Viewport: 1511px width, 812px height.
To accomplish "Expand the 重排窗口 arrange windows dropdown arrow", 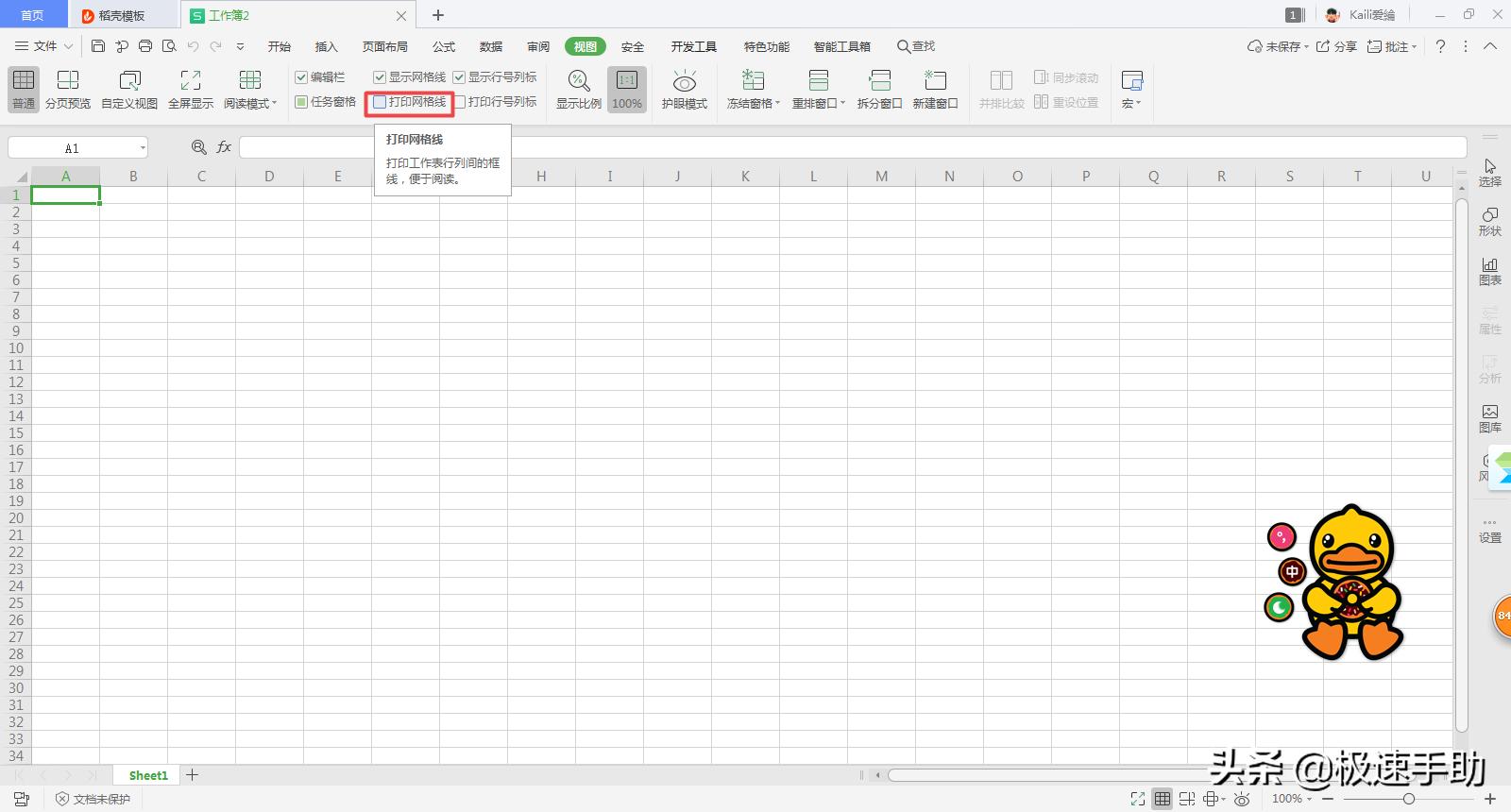I will click(842, 104).
